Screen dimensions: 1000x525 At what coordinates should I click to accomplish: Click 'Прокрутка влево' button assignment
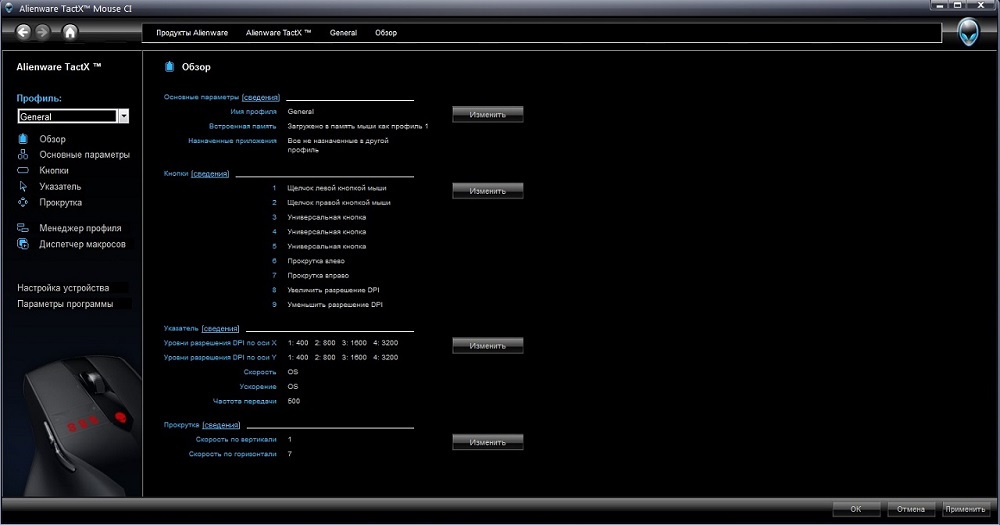pyautogui.click(x=316, y=261)
